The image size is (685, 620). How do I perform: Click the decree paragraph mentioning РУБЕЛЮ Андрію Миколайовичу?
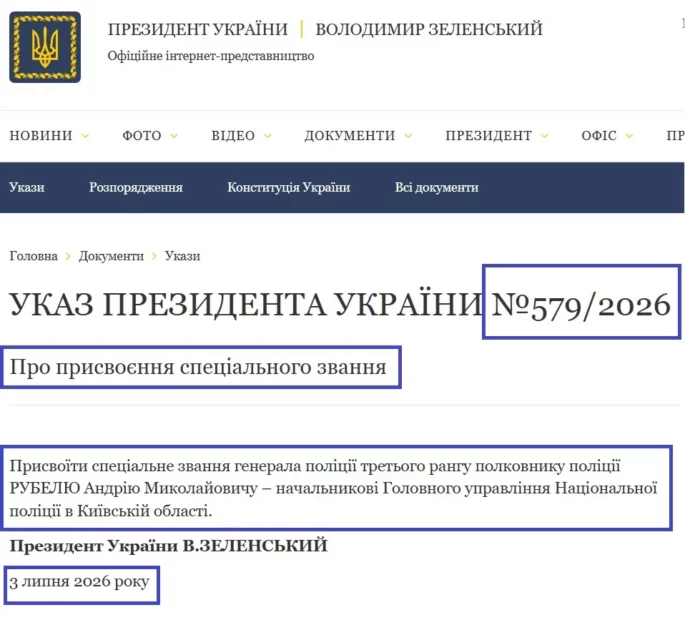click(333, 488)
